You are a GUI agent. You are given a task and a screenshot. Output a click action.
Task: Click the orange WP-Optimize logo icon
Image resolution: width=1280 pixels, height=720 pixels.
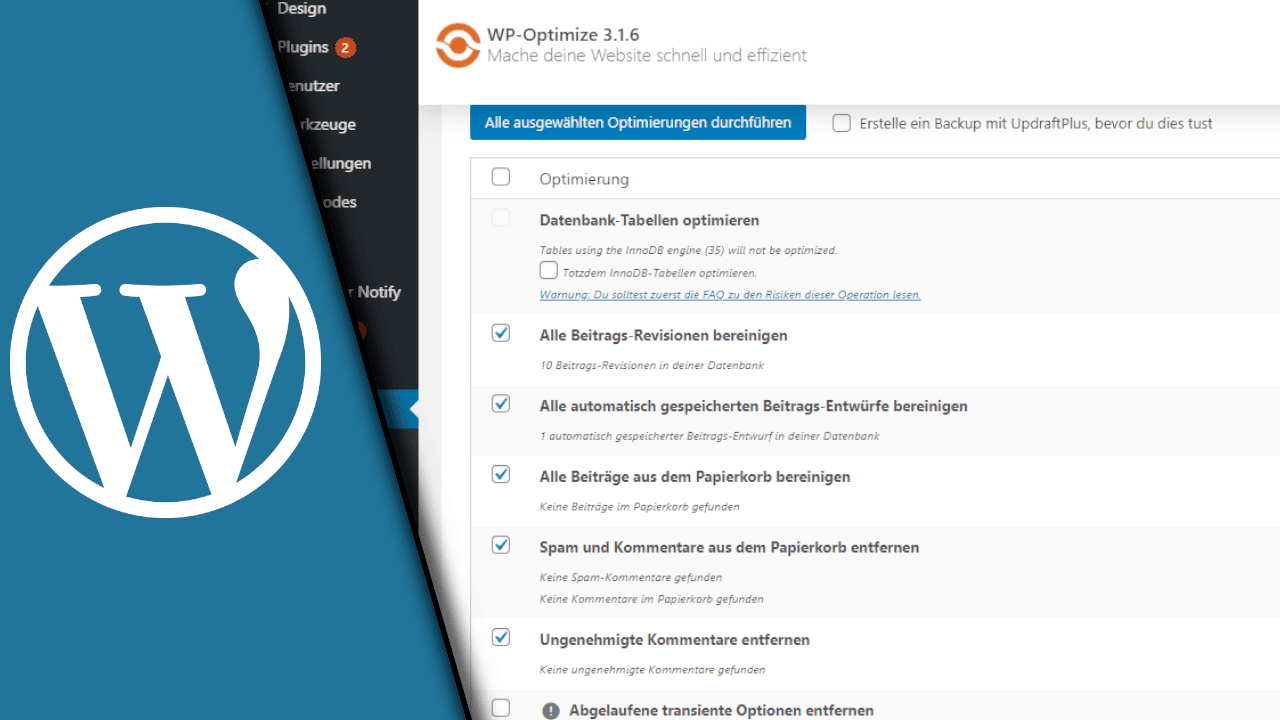pos(458,45)
